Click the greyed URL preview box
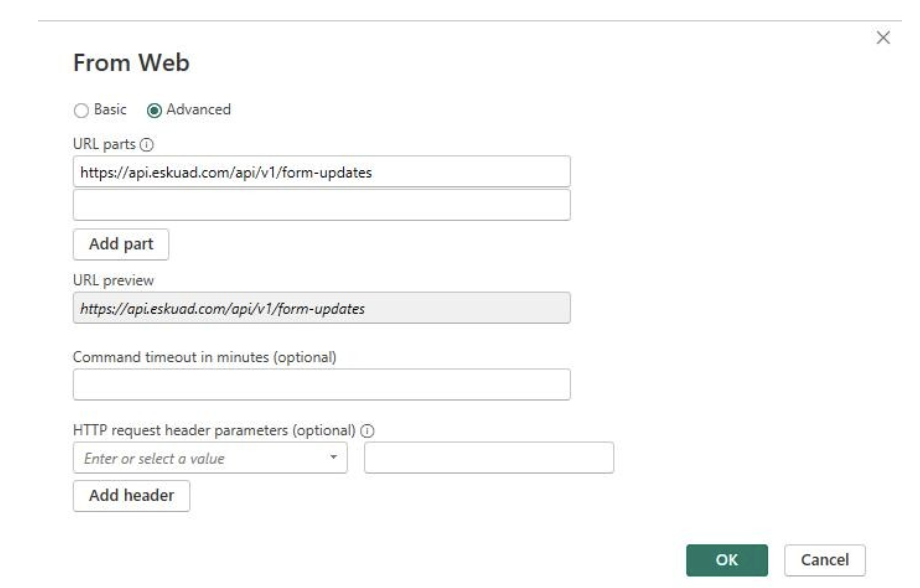The height and width of the screenshot is (588, 920). 322,308
